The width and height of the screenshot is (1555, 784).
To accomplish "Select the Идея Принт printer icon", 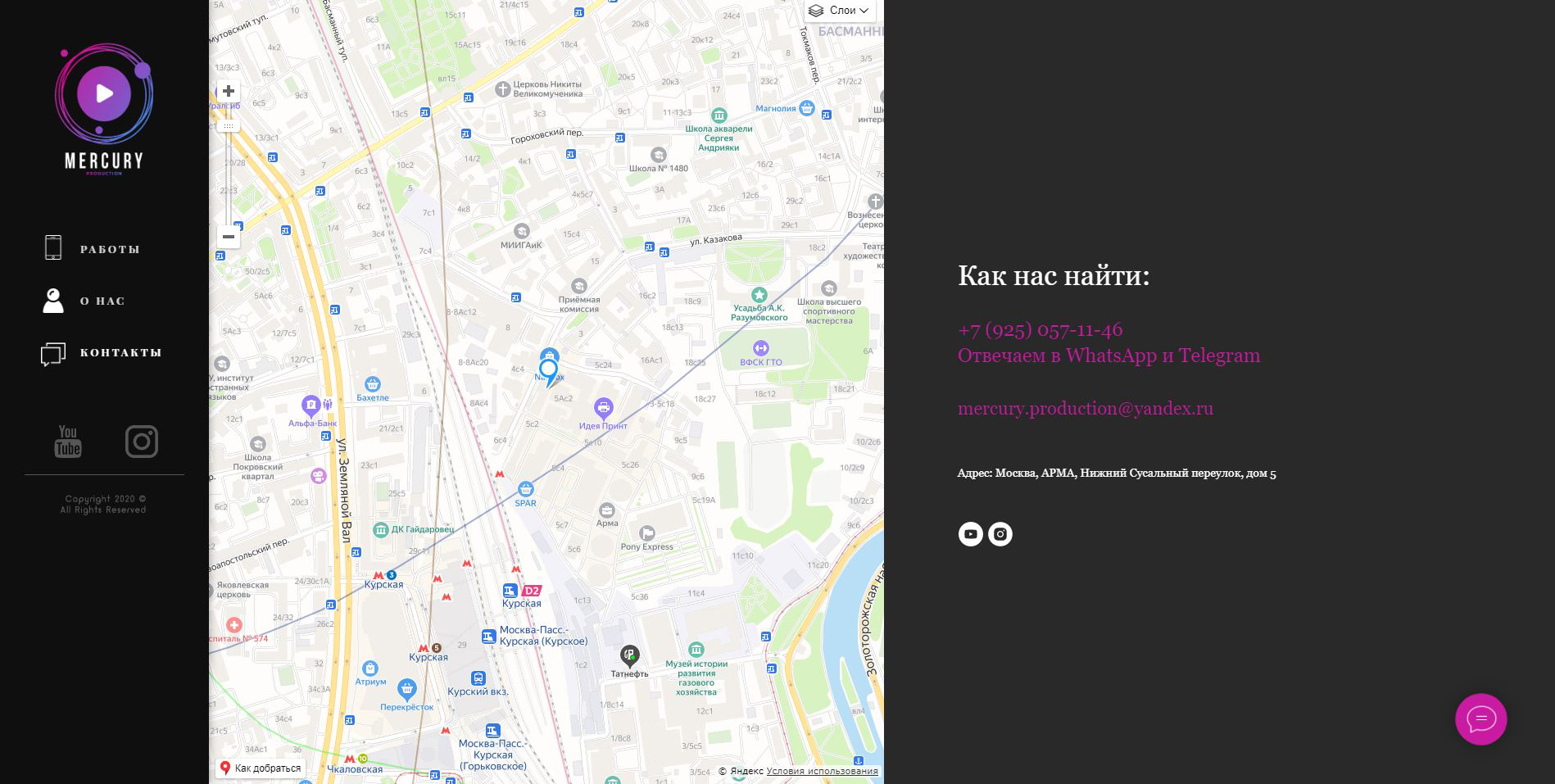I will click(x=604, y=407).
